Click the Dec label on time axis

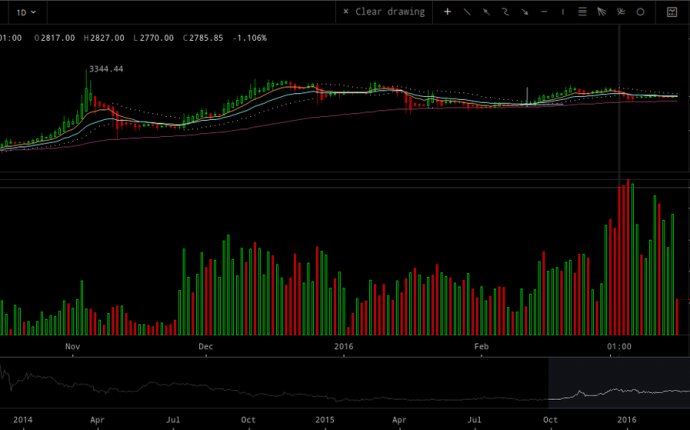point(206,346)
